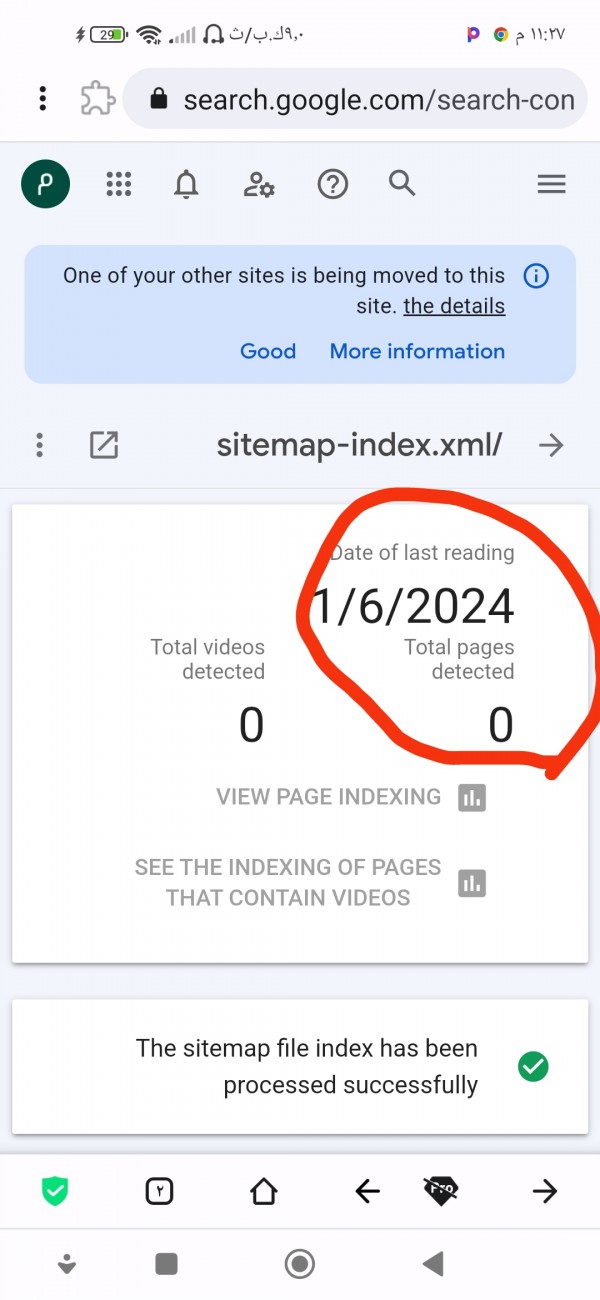600x1300 pixels.
Task: Tap the green account avatar
Action: pyautogui.click(x=46, y=184)
